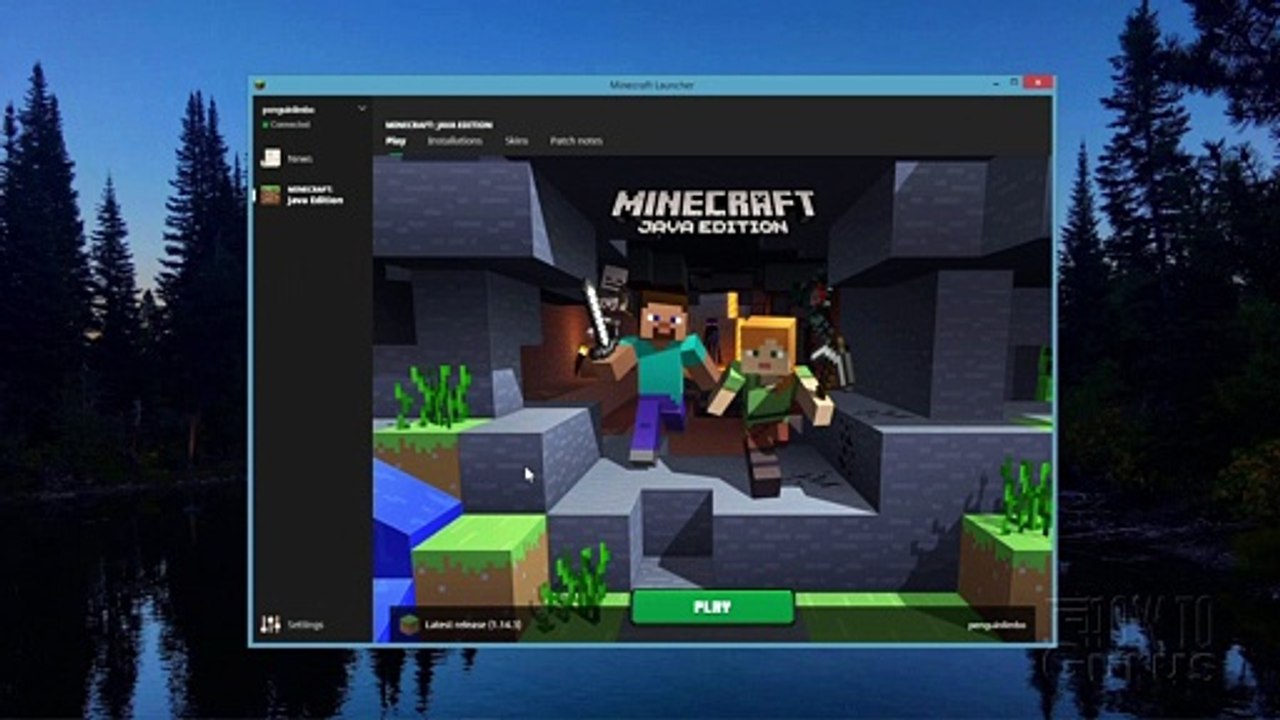Click the grass block icon beside Latest release
Viewport: 1280px width, 720px height.
[x=409, y=624]
